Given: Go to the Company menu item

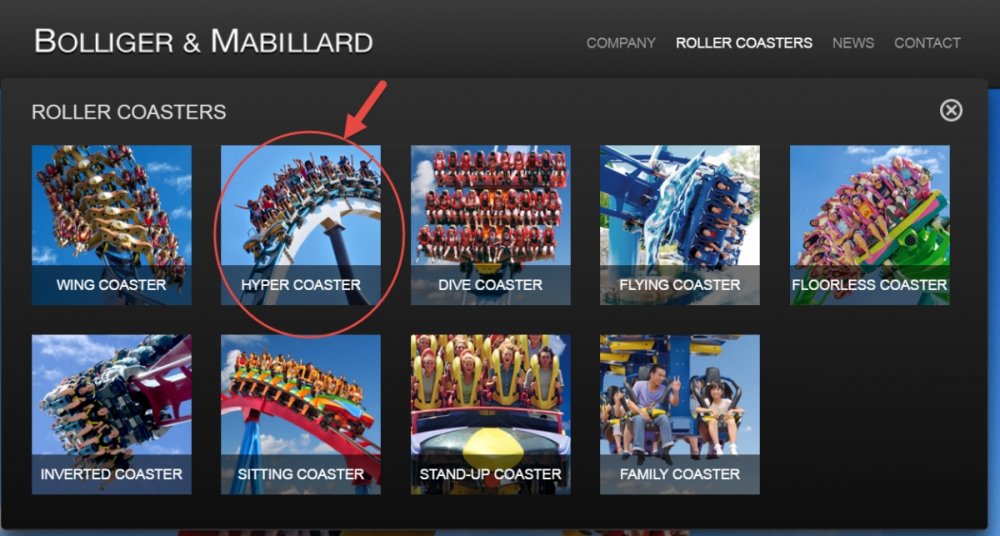Looking at the screenshot, I should [x=621, y=43].
